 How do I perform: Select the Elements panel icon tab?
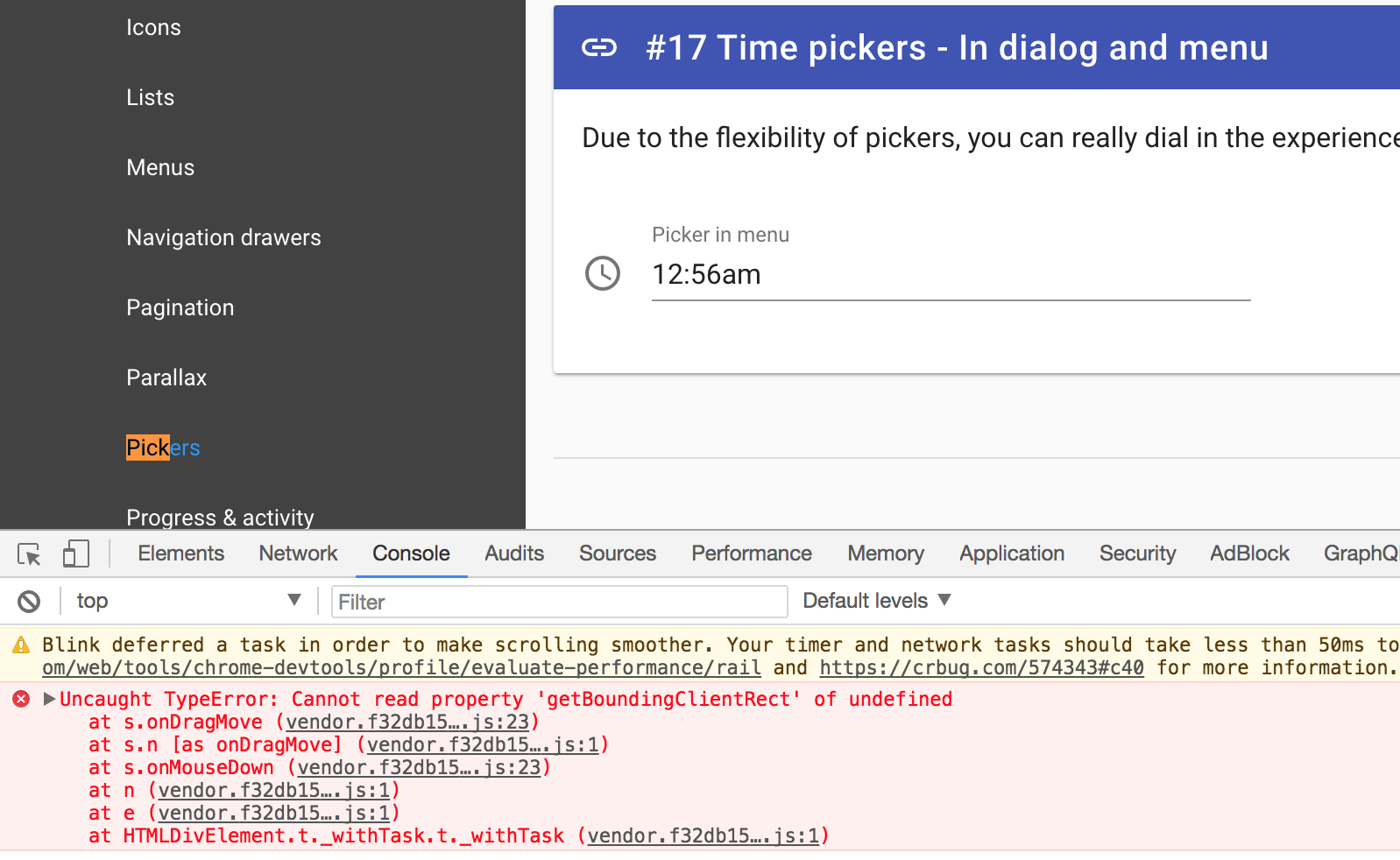(x=180, y=553)
